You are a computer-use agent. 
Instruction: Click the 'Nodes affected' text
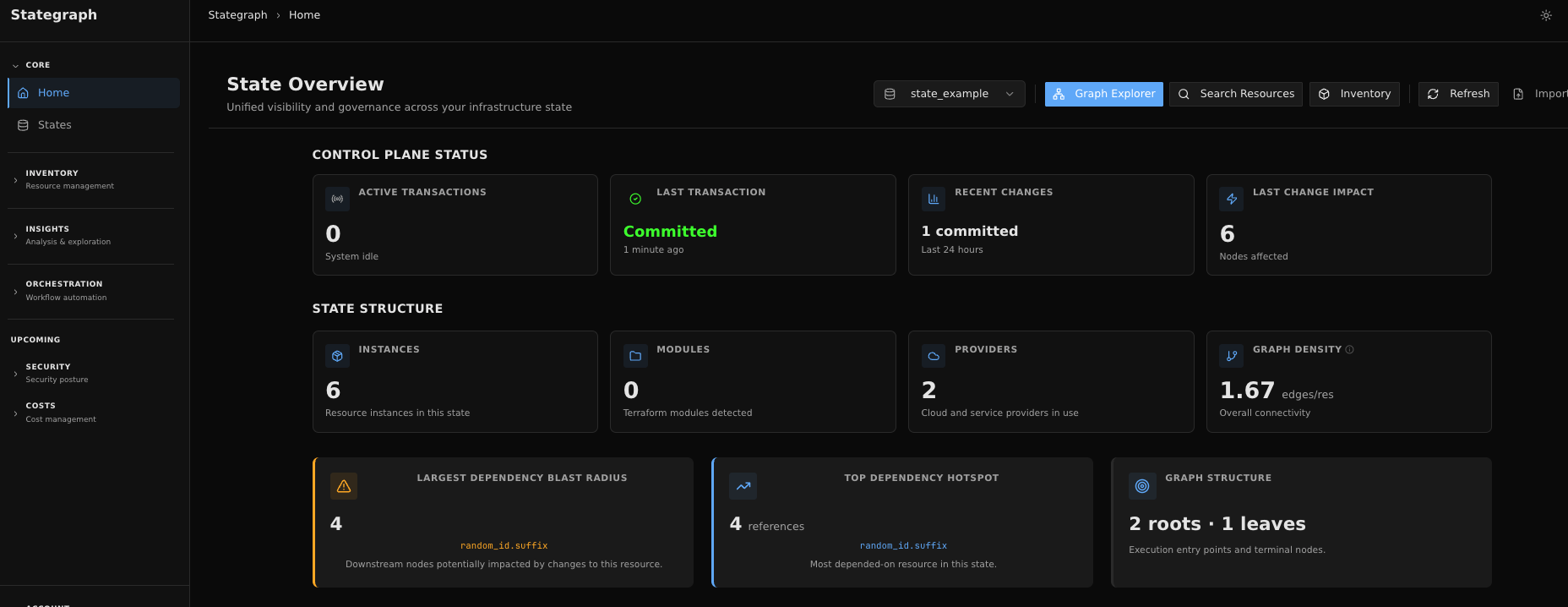tap(1254, 257)
